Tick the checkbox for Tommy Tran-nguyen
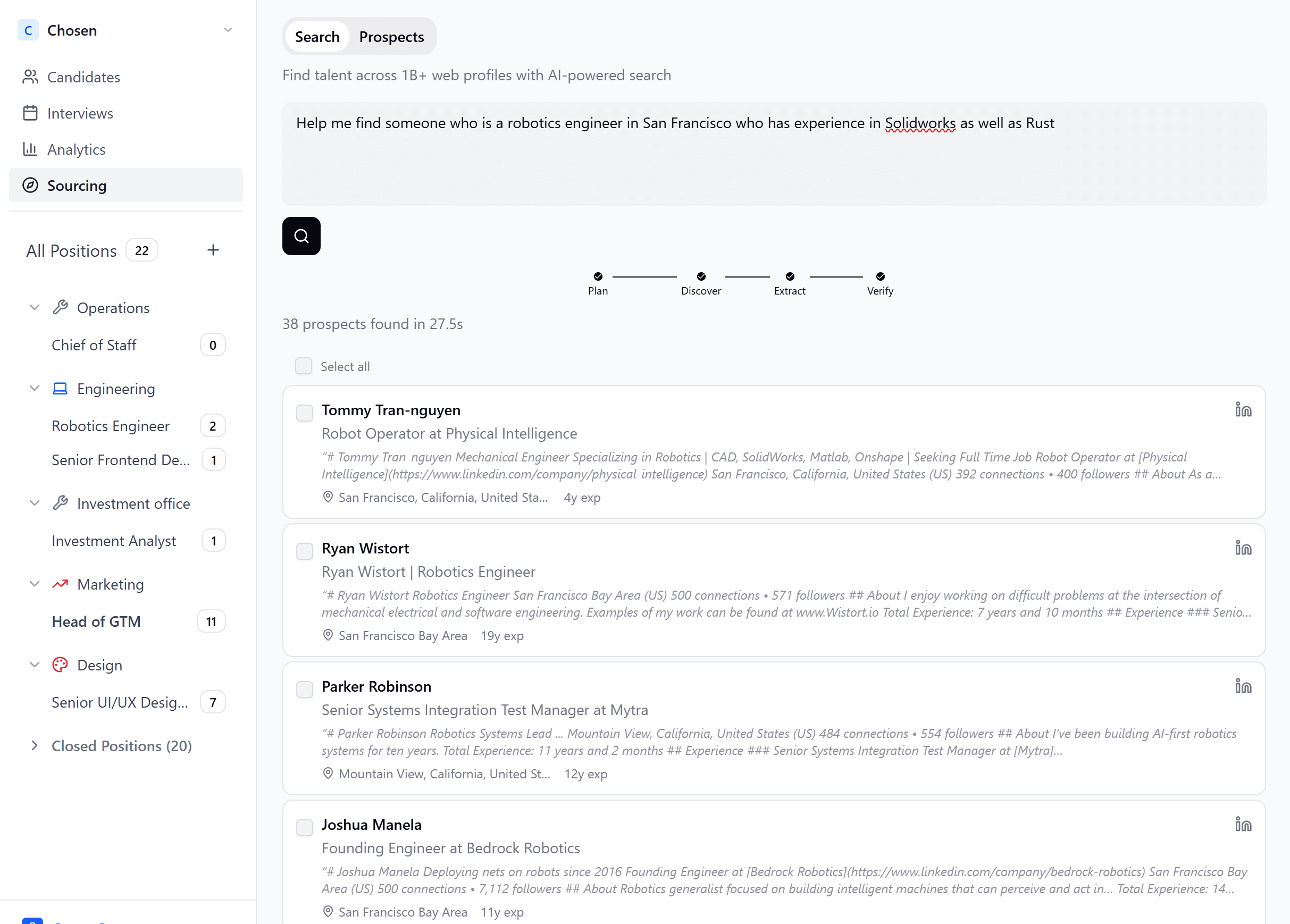1290x924 pixels. (x=305, y=413)
